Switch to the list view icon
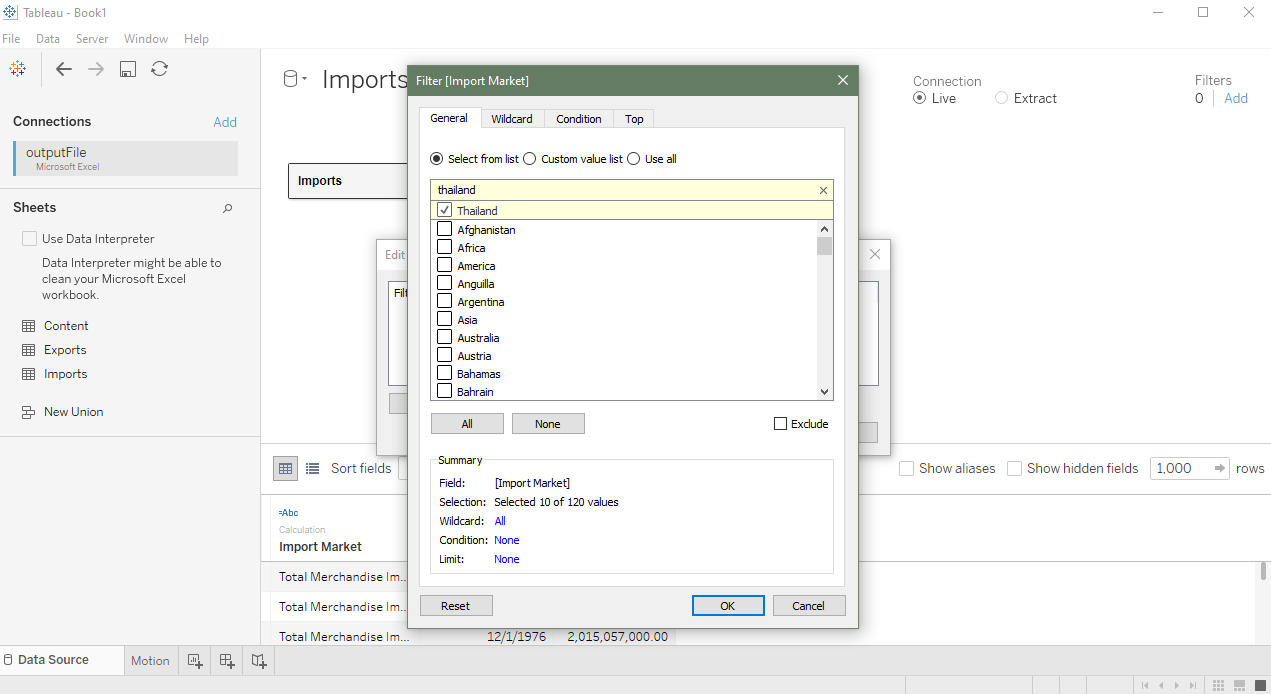The image size is (1271, 694). pyautogui.click(x=312, y=468)
